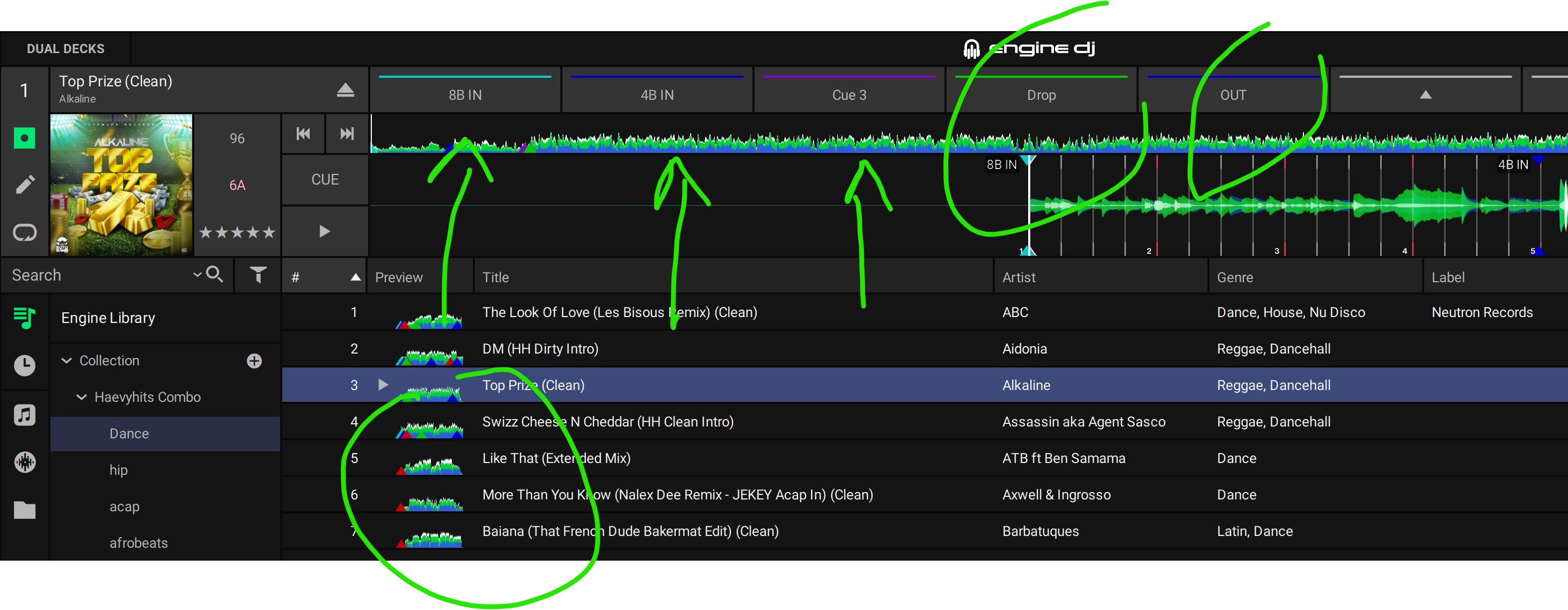Screen dimensions: 1568x610
Task: Collapse the Collection tree node
Action: [67, 361]
